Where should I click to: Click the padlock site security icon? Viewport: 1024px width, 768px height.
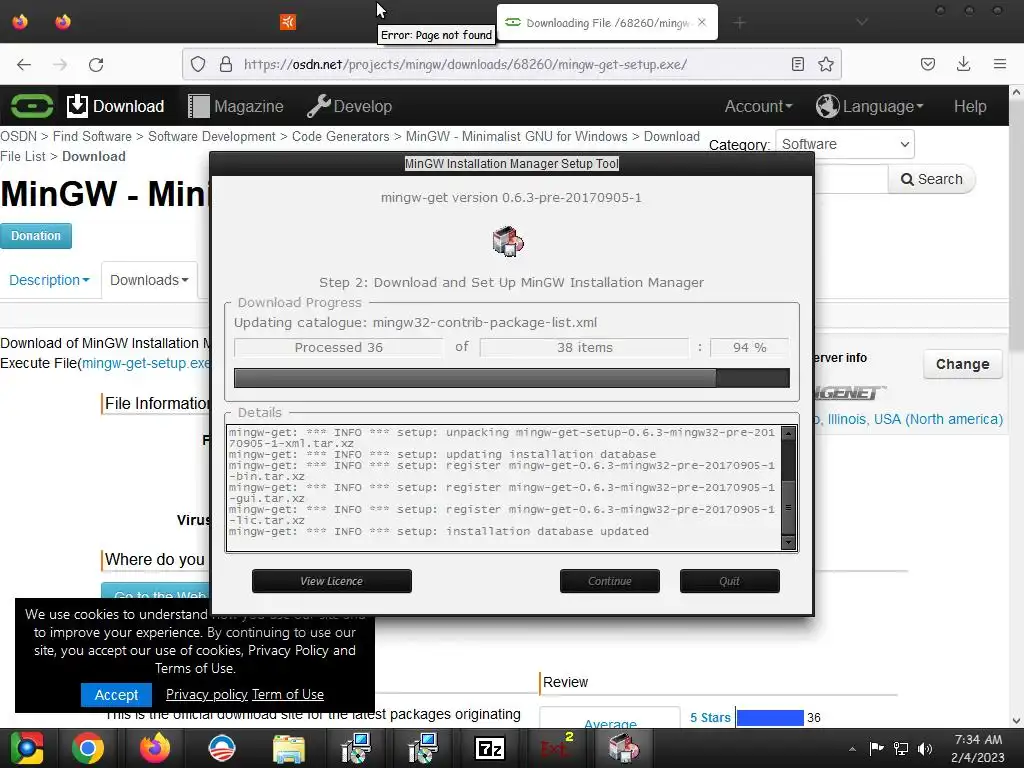pos(226,64)
